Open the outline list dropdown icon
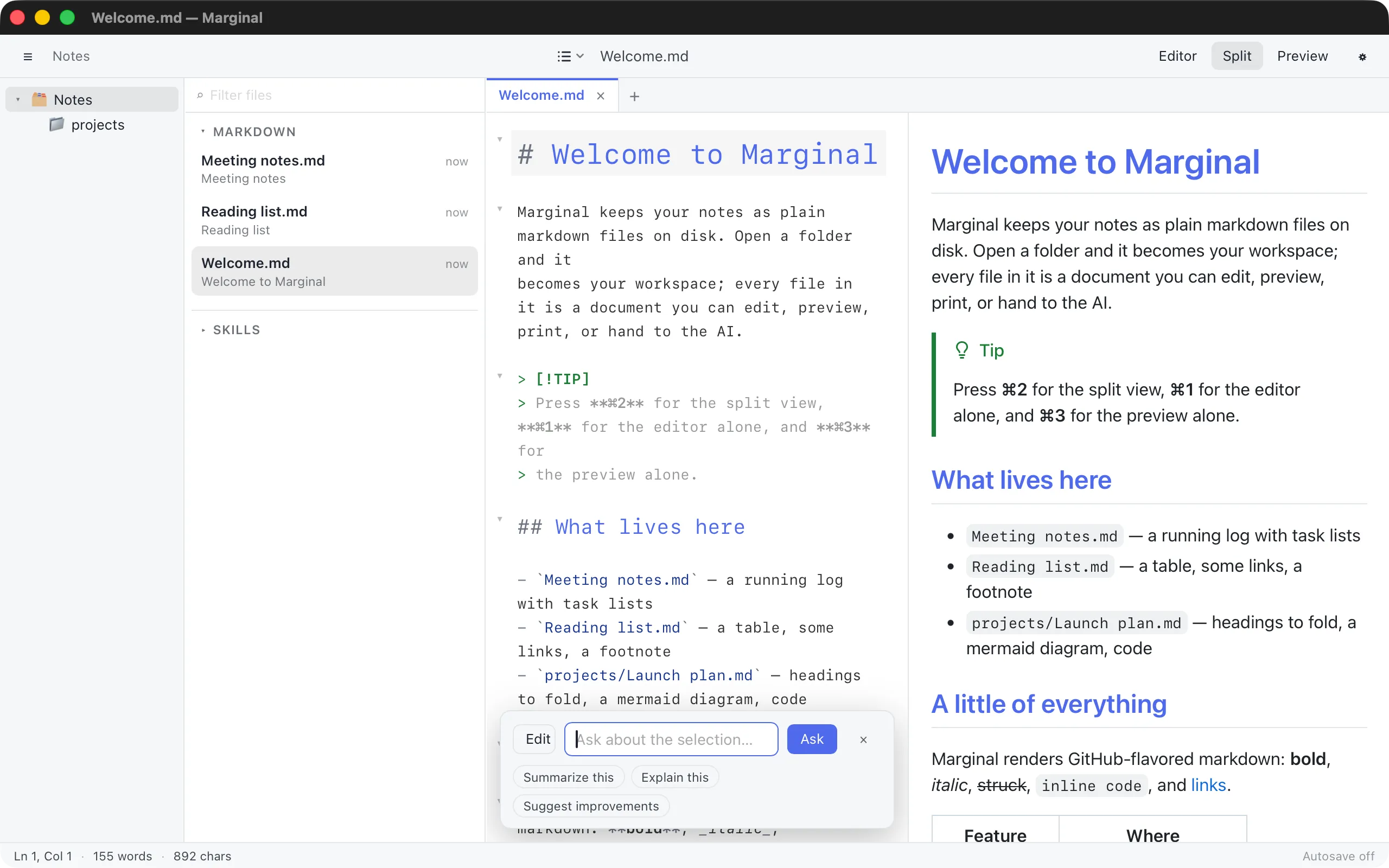The image size is (1389, 868). (571, 56)
